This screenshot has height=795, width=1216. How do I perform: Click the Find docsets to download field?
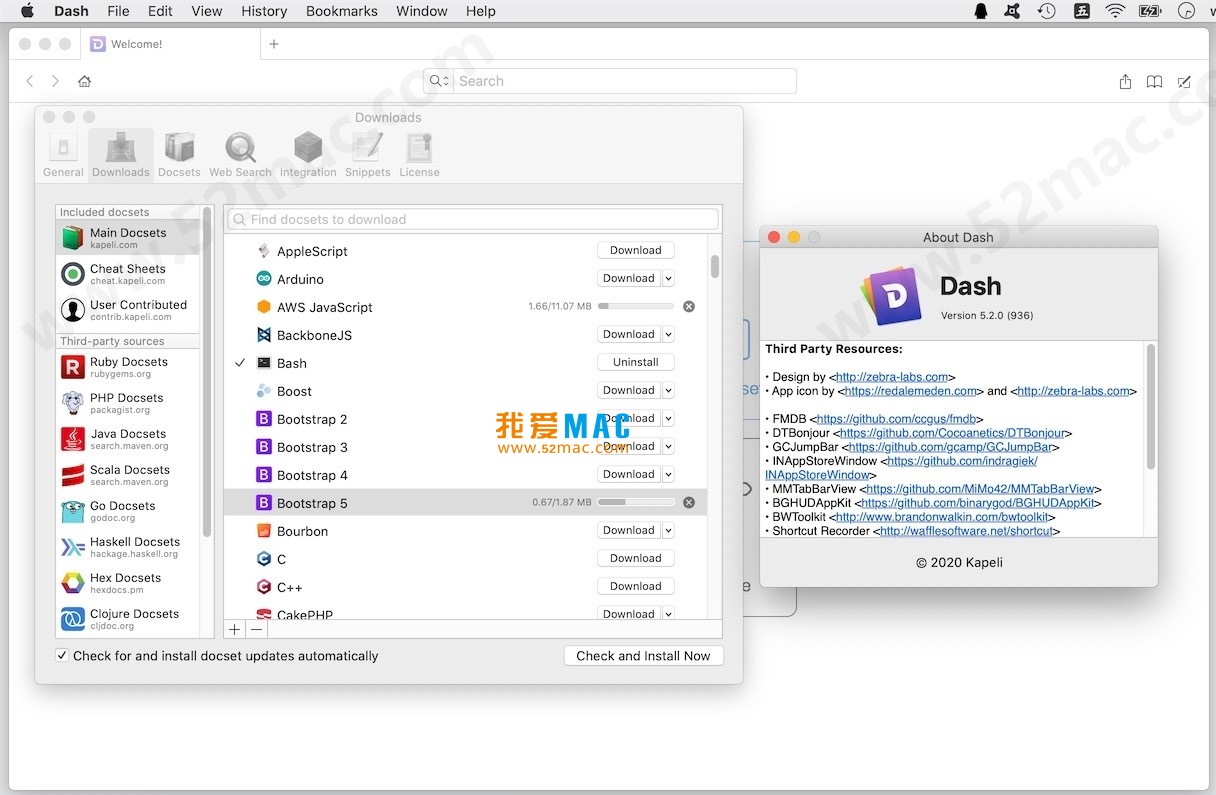(x=472, y=219)
